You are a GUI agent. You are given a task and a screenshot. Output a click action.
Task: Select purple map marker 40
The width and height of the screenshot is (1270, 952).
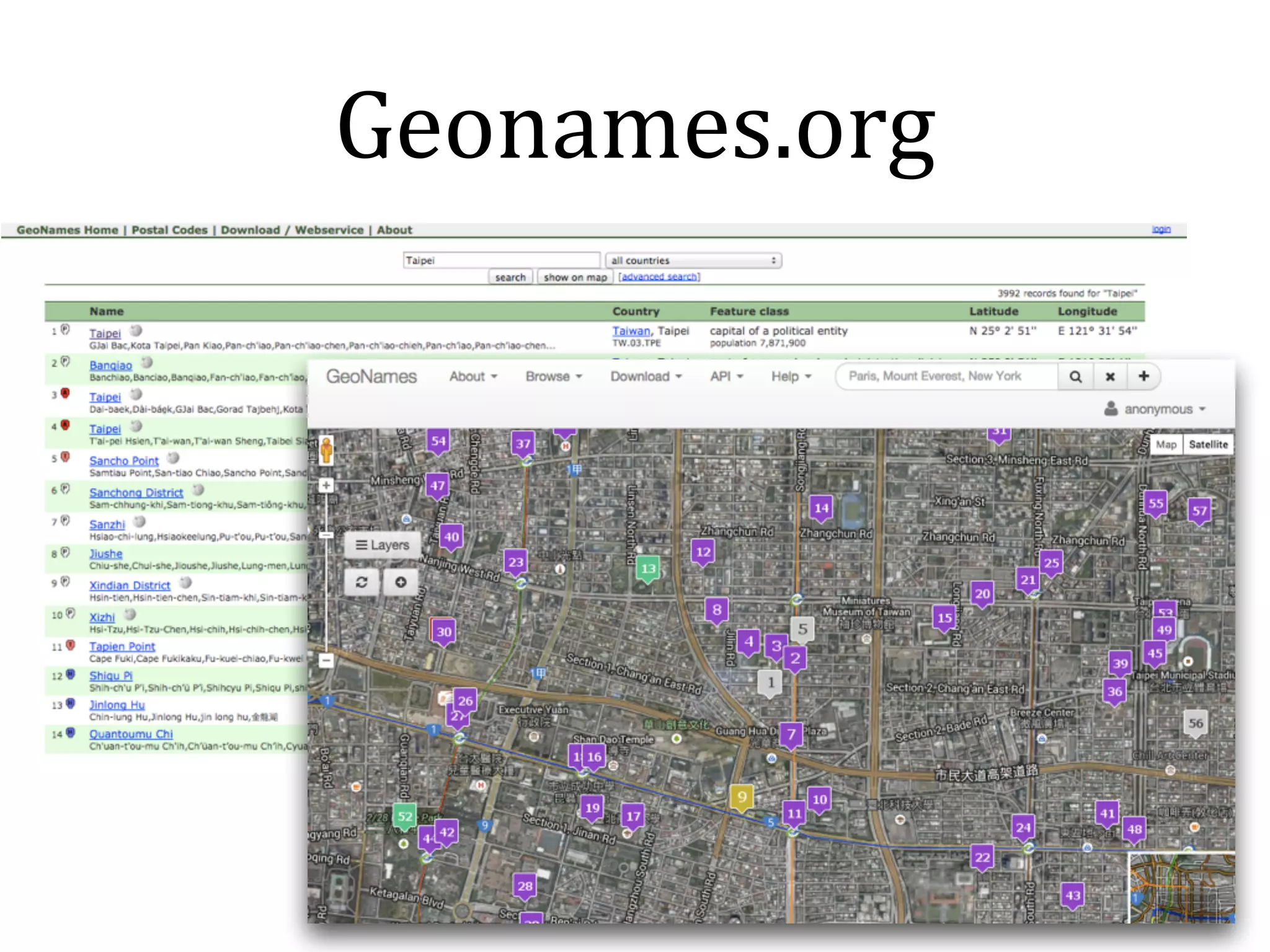[x=451, y=537]
